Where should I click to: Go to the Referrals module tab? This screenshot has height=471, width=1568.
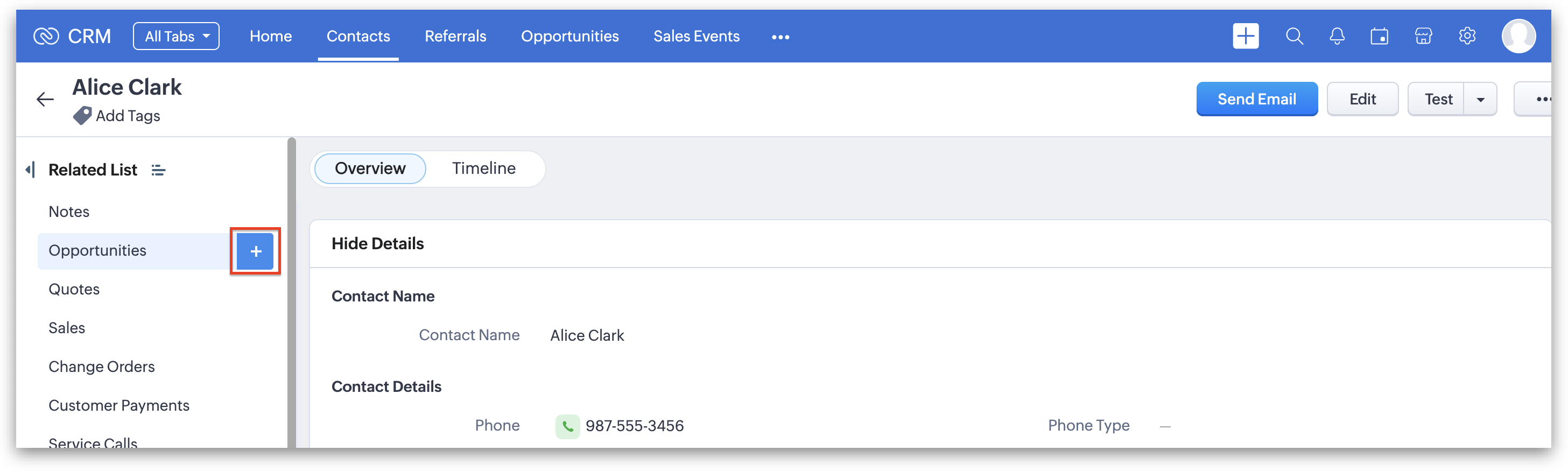click(455, 37)
